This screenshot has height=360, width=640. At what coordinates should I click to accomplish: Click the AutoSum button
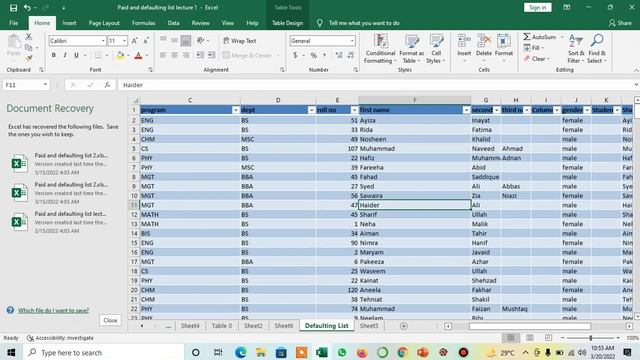(540, 37)
